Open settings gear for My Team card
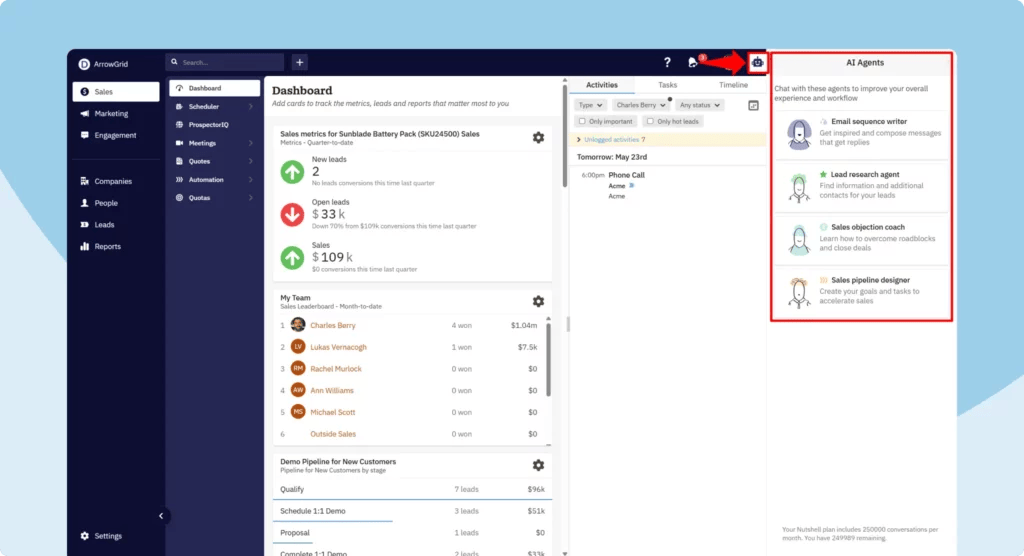This screenshot has width=1024, height=556. (538, 301)
